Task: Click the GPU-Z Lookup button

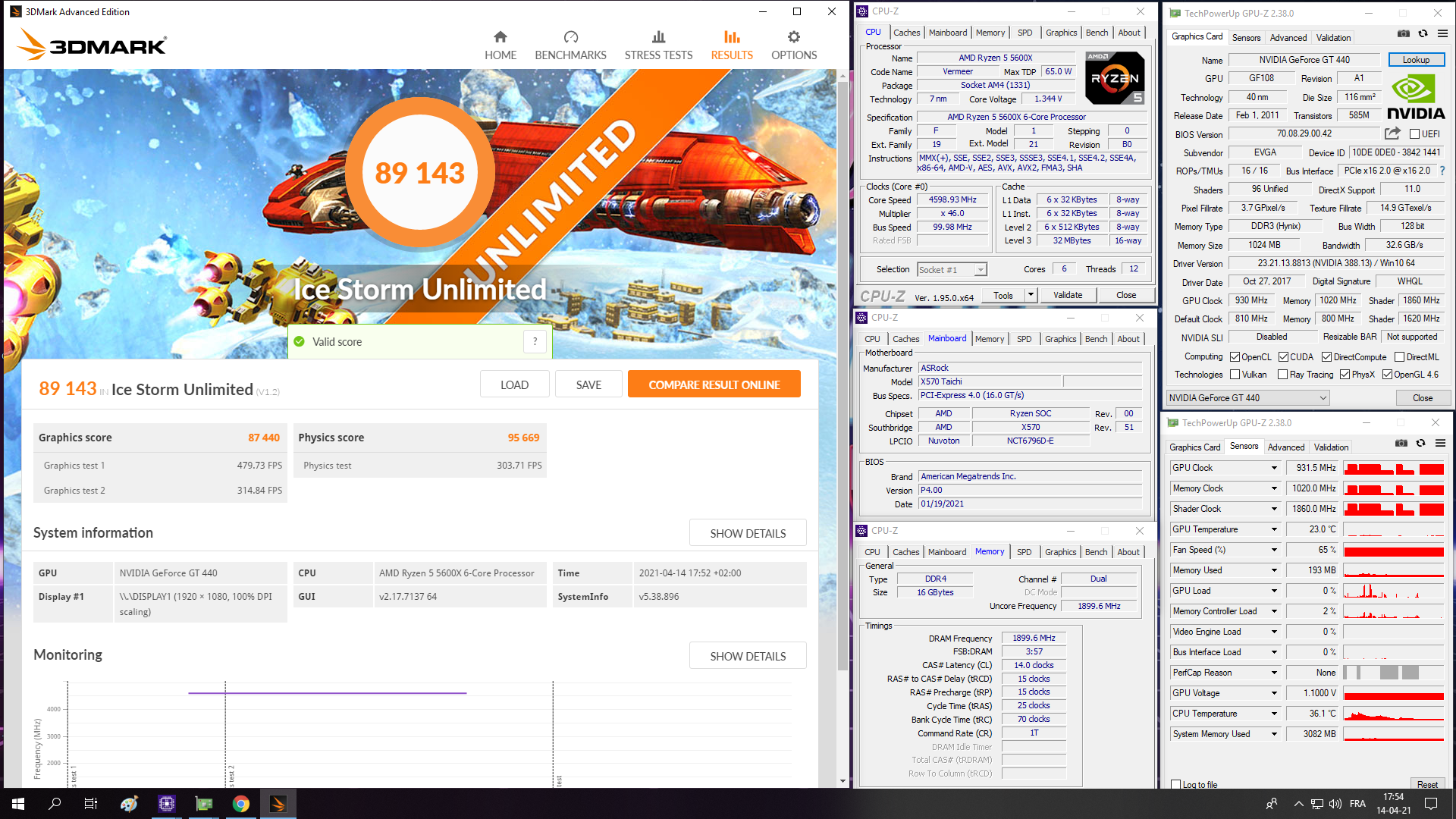Action: [x=1416, y=60]
